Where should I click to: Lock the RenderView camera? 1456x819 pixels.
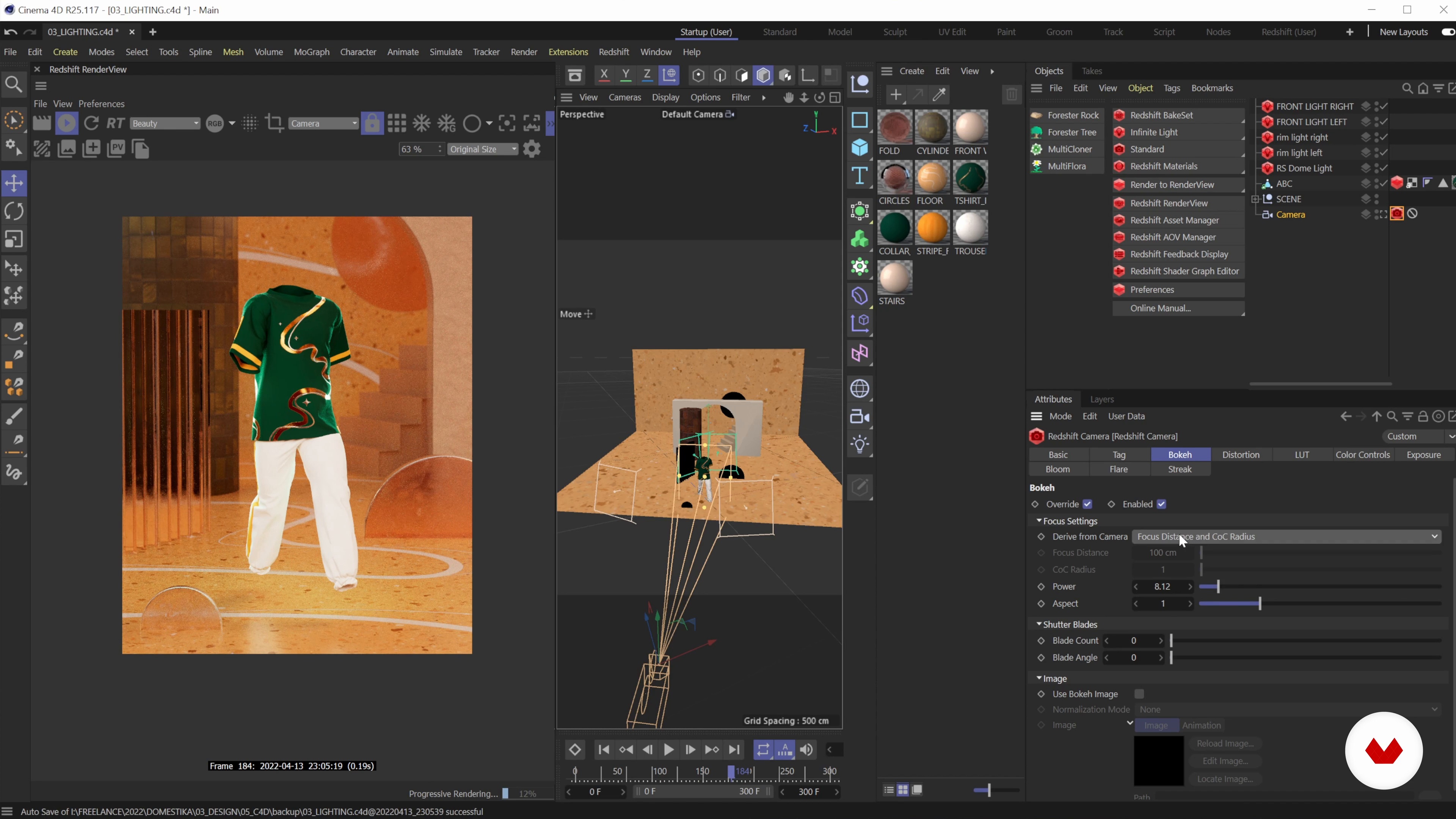372,123
